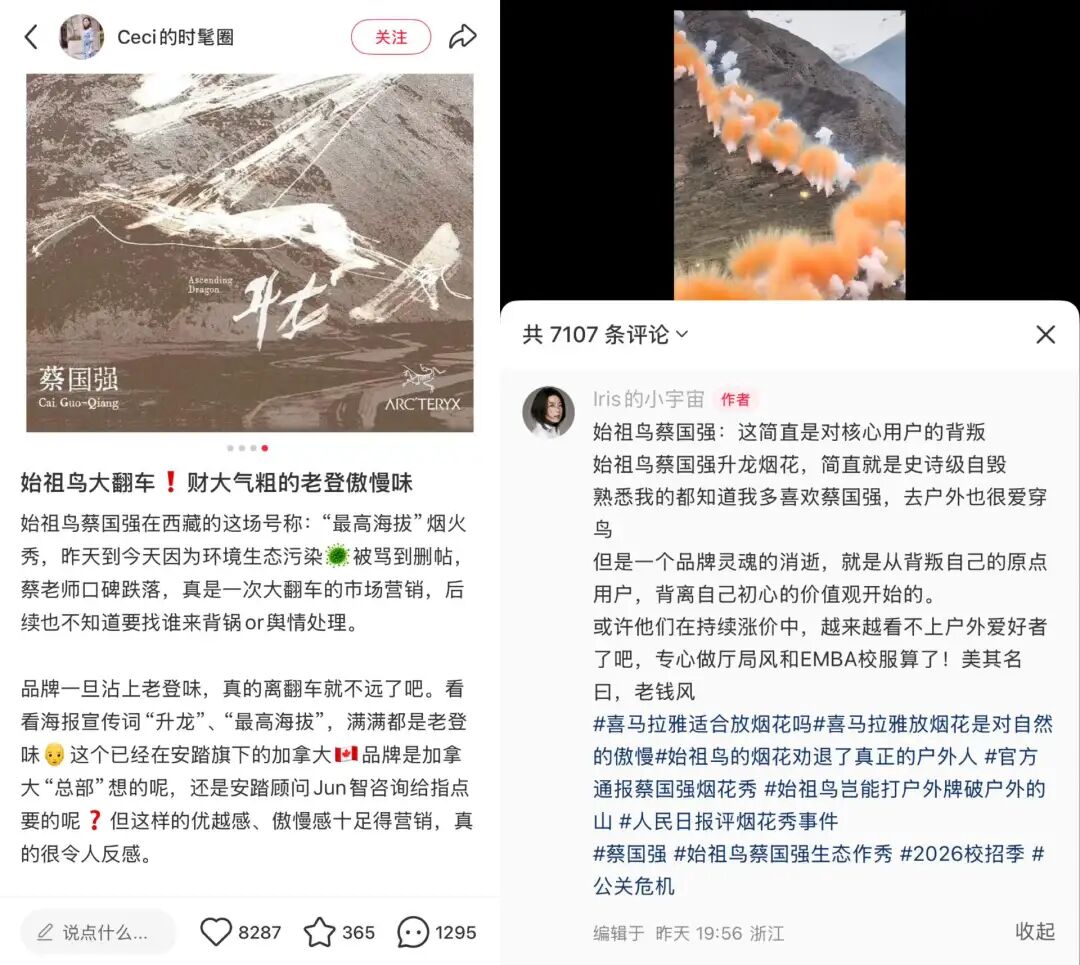This screenshot has width=1080, height=965.
Task: Open hashtag #人民日报评烟花秀事件
Action: point(728,821)
